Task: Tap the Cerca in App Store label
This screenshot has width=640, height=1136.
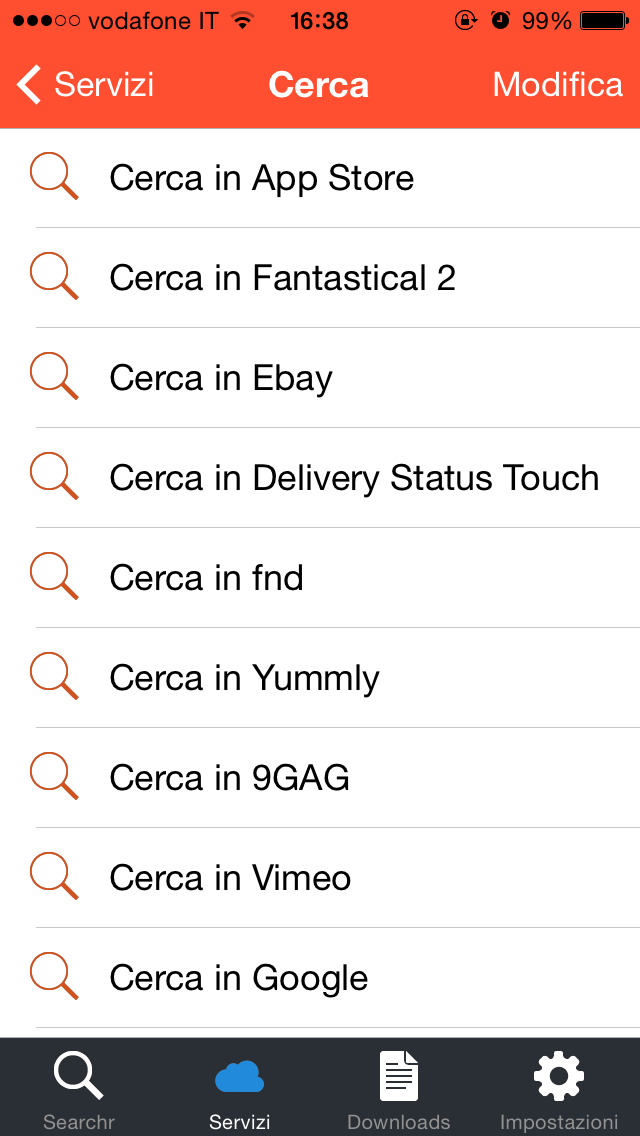Action: point(261,178)
